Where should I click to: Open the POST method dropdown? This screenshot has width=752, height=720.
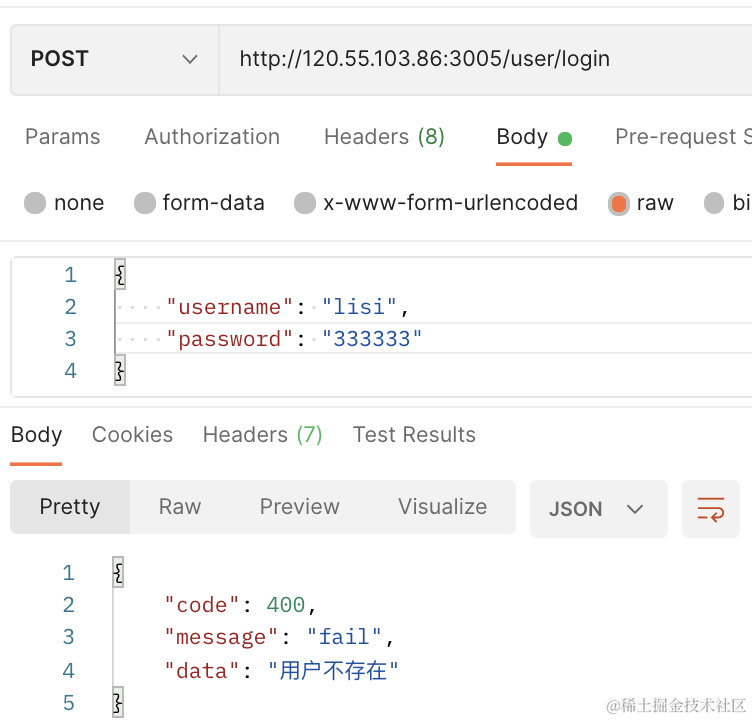tap(114, 59)
